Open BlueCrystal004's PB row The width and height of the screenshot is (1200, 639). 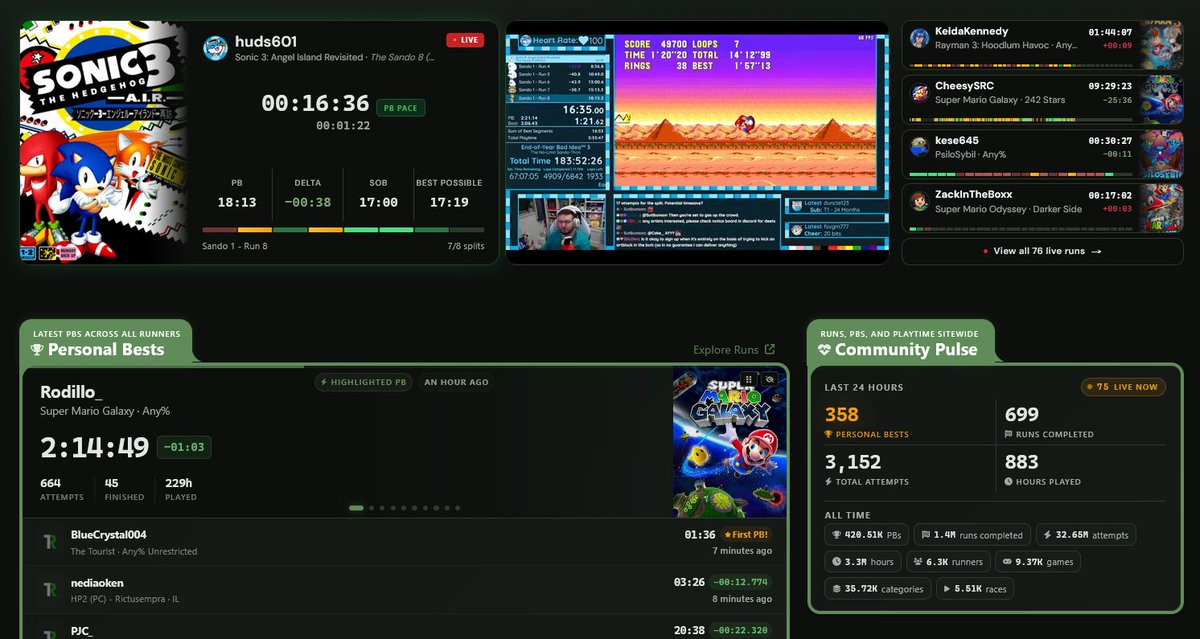point(405,542)
